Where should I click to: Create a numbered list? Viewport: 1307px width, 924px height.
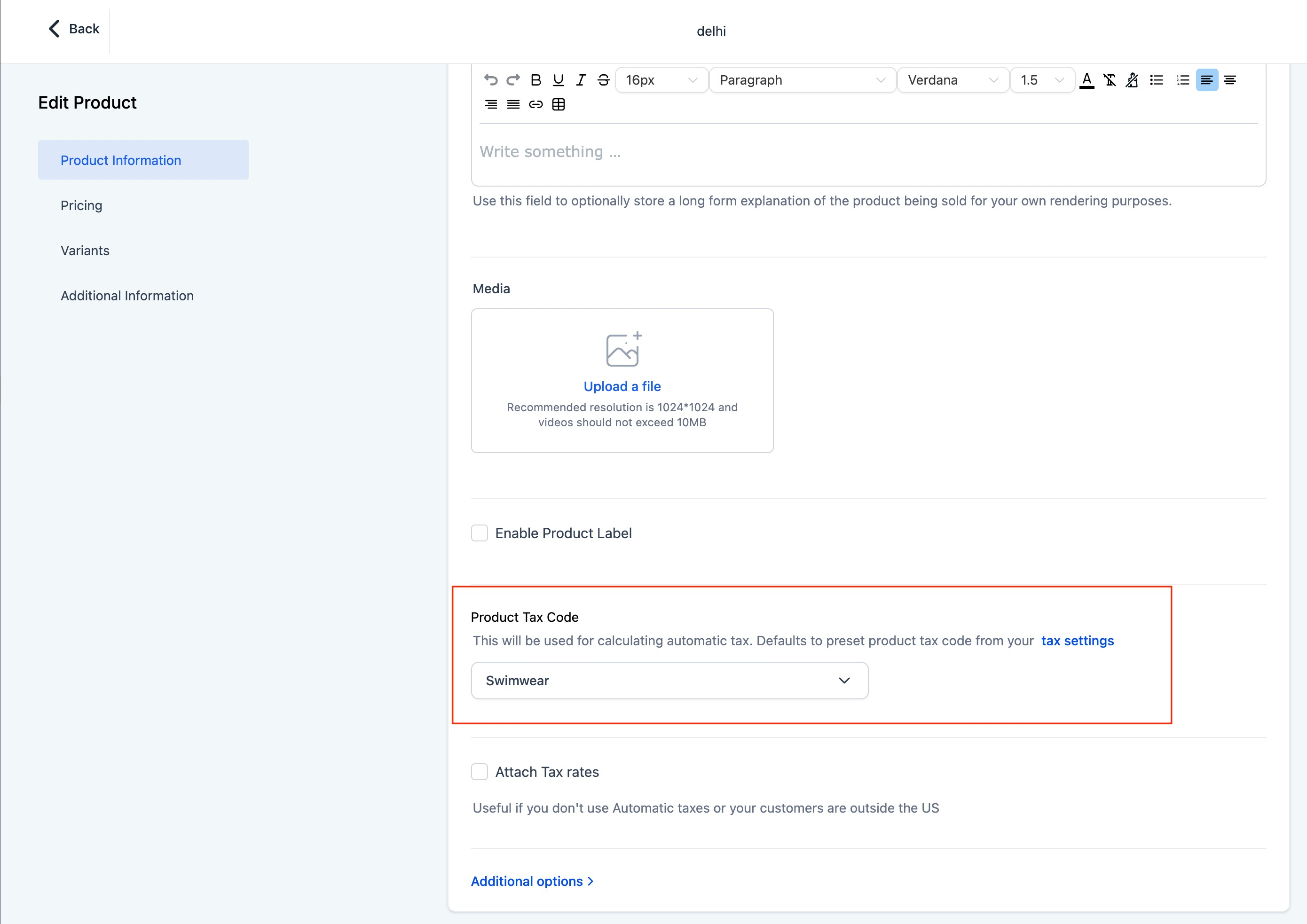1183,80
